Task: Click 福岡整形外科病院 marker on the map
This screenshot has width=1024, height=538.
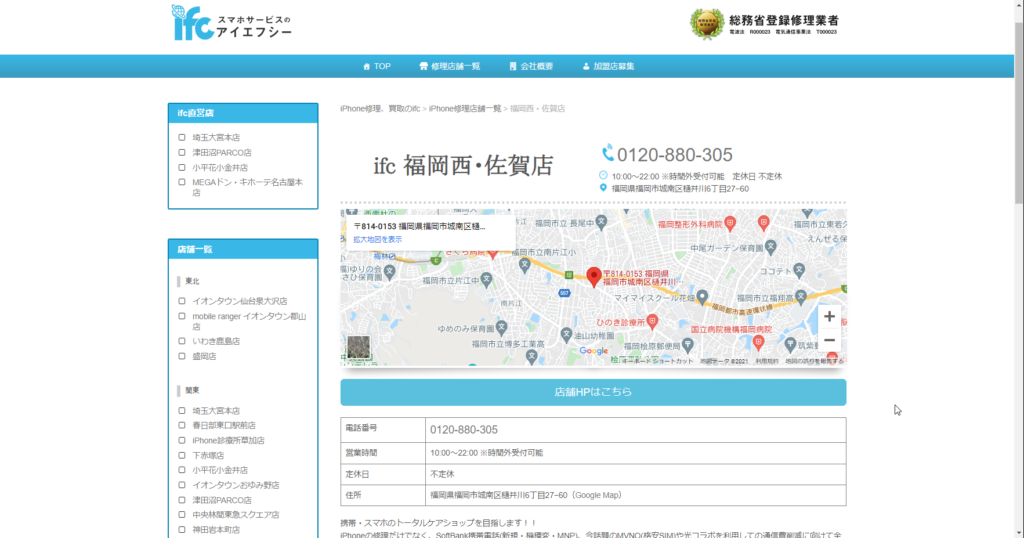Action: coord(730,223)
